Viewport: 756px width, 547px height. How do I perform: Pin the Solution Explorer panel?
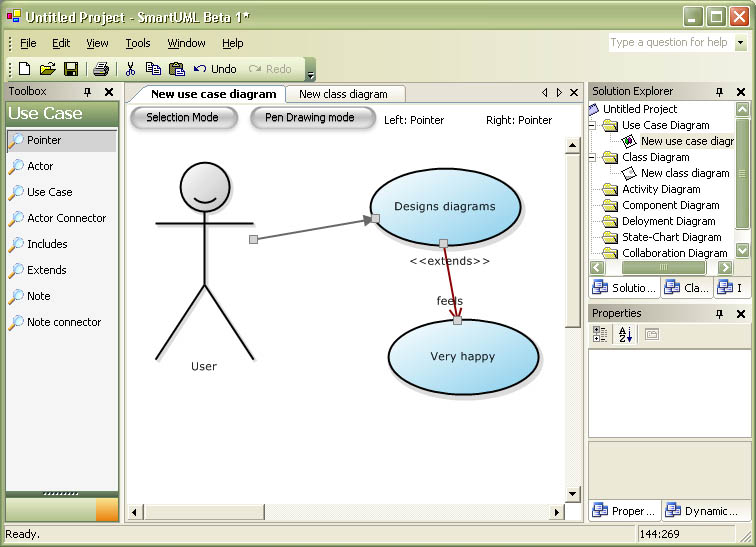click(x=719, y=92)
